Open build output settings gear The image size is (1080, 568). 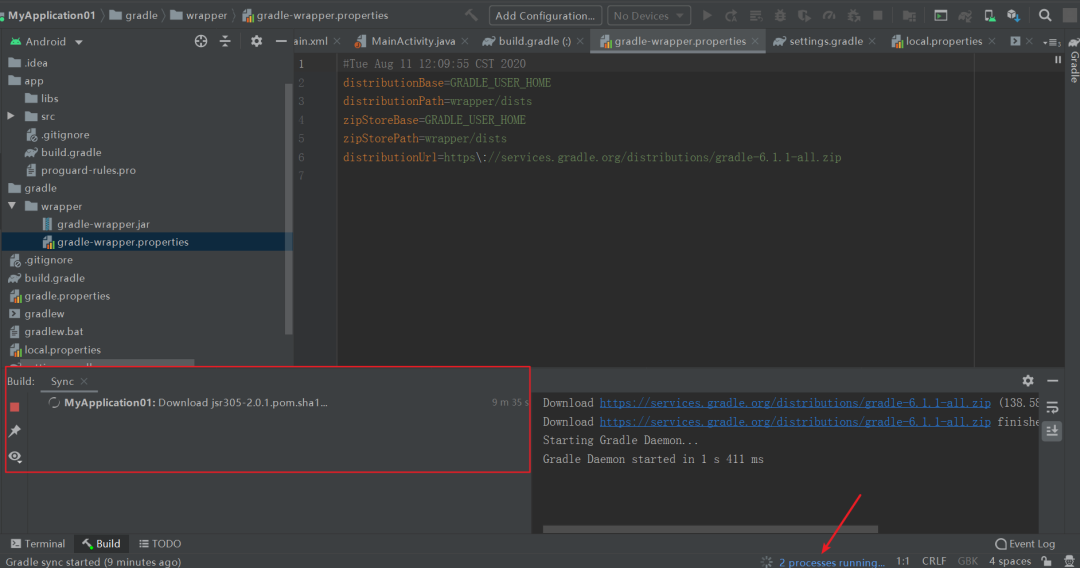tap(1028, 381)
